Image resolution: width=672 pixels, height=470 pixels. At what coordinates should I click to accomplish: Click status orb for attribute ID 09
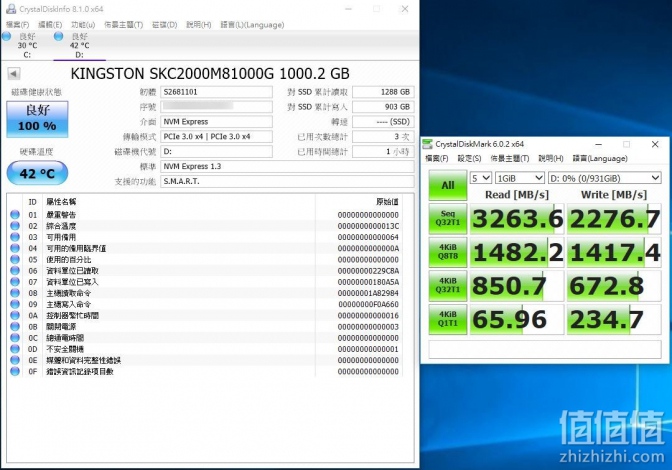15,304
